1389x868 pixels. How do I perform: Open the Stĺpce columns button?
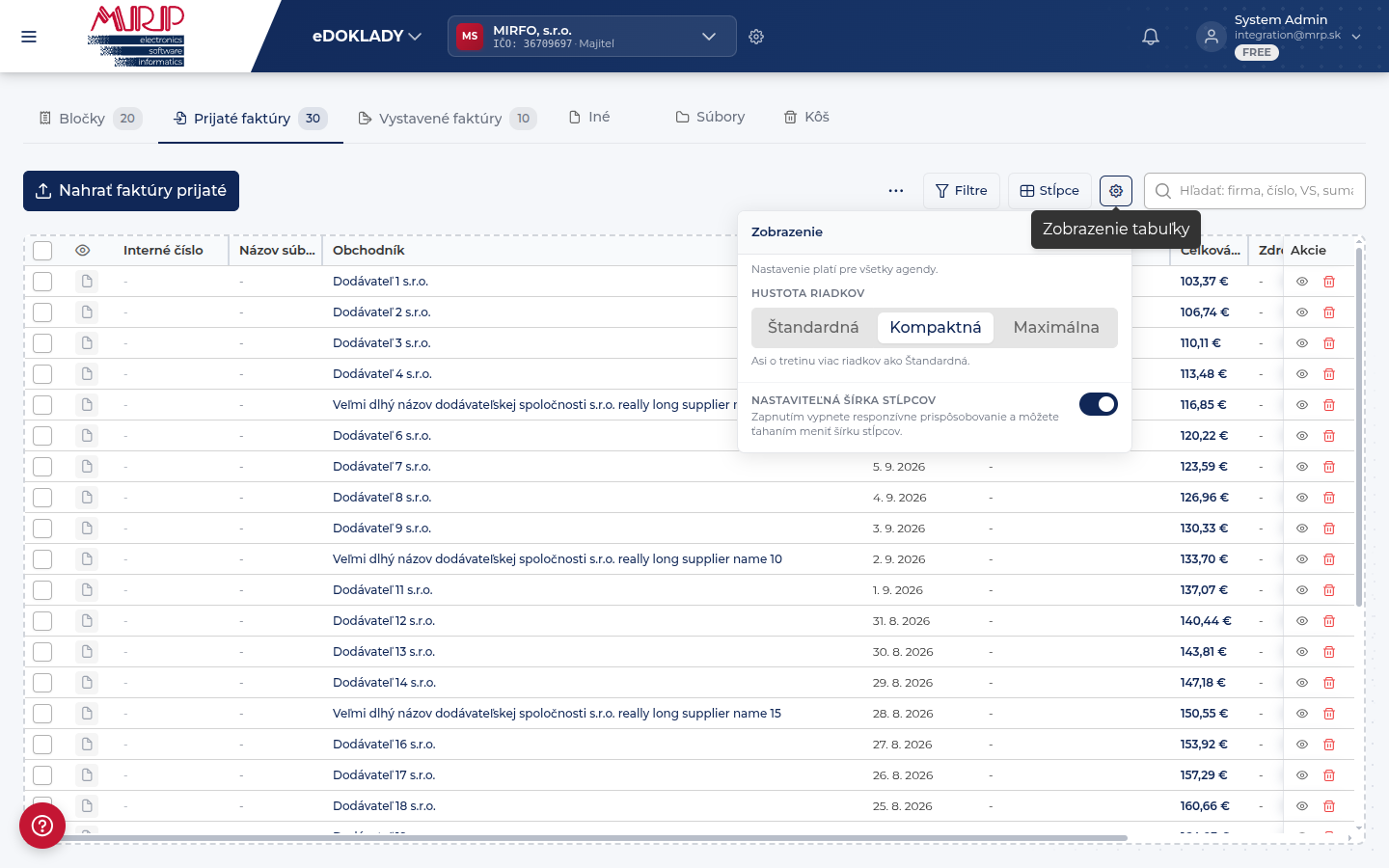[1049, 191]
